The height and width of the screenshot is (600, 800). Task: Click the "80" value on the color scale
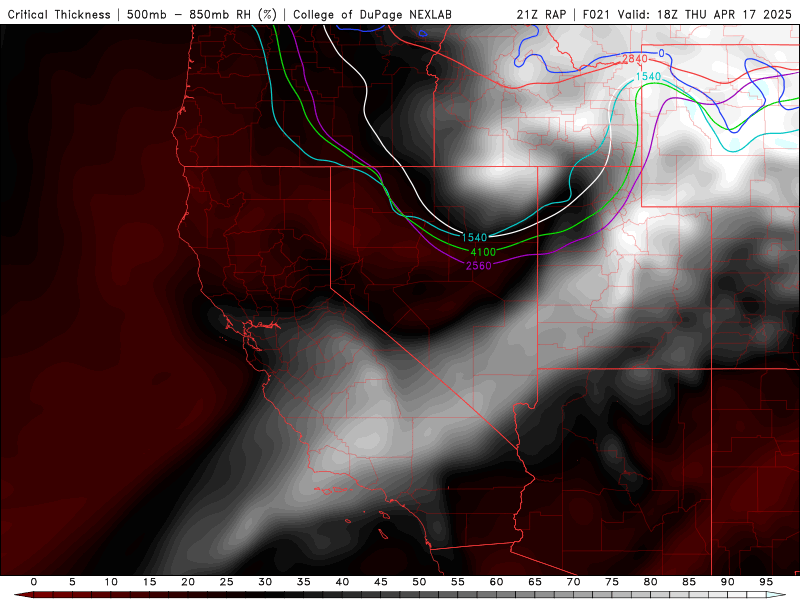650,582
